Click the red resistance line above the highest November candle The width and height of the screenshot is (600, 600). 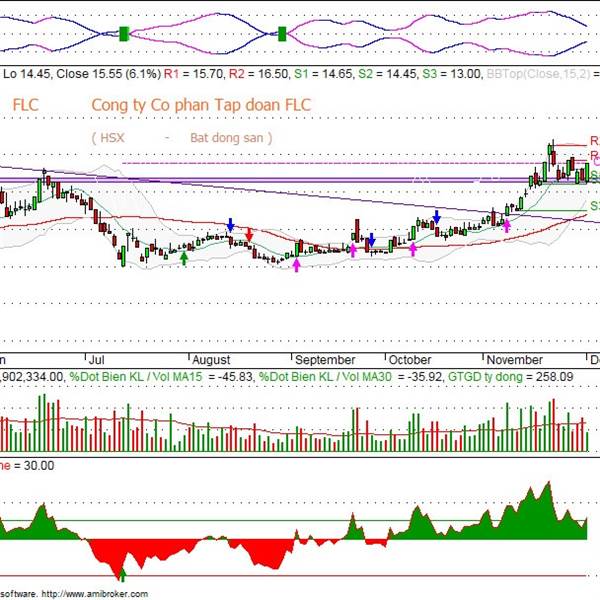click(571, 145)
